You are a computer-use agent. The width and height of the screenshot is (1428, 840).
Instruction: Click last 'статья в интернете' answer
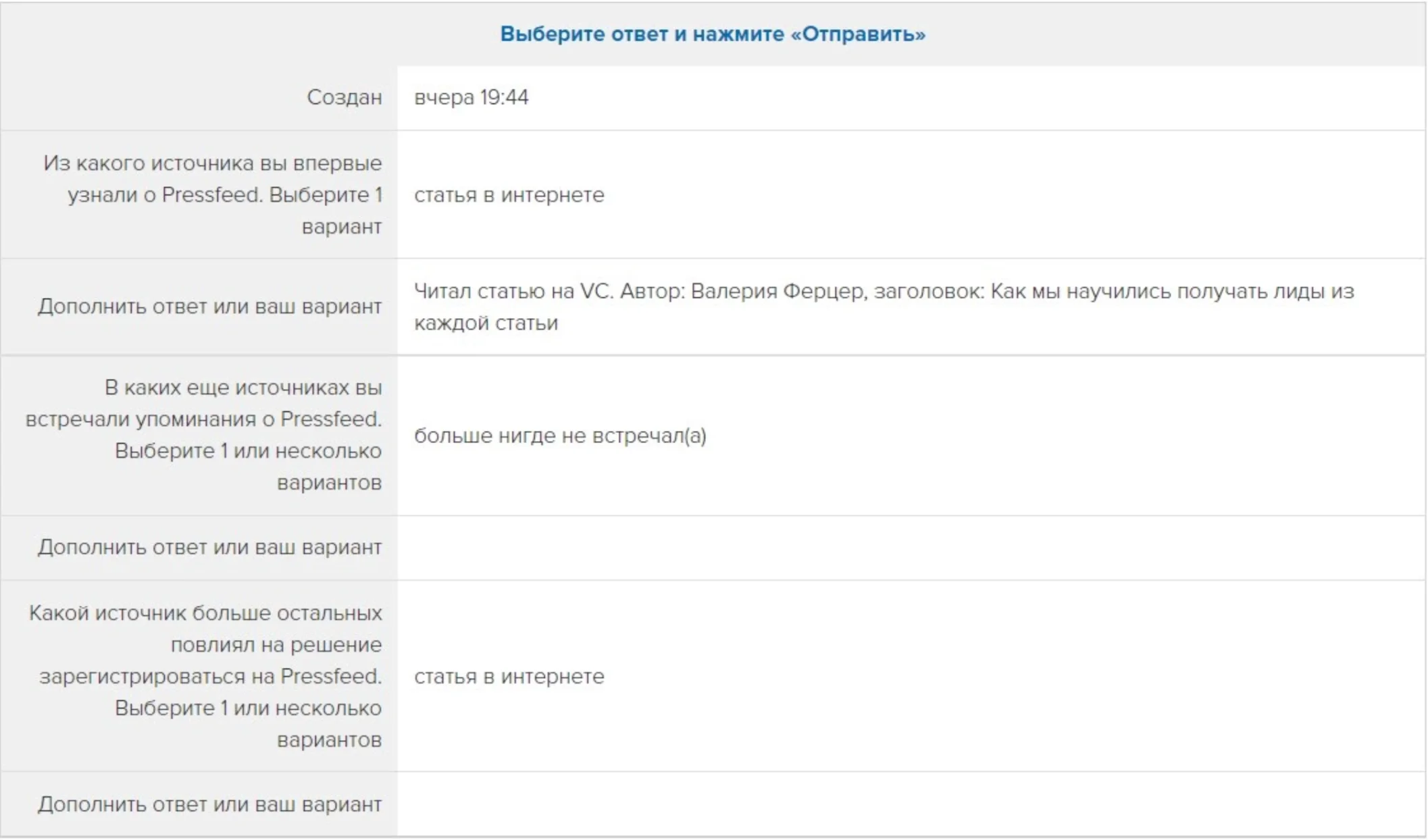[509, 677]
